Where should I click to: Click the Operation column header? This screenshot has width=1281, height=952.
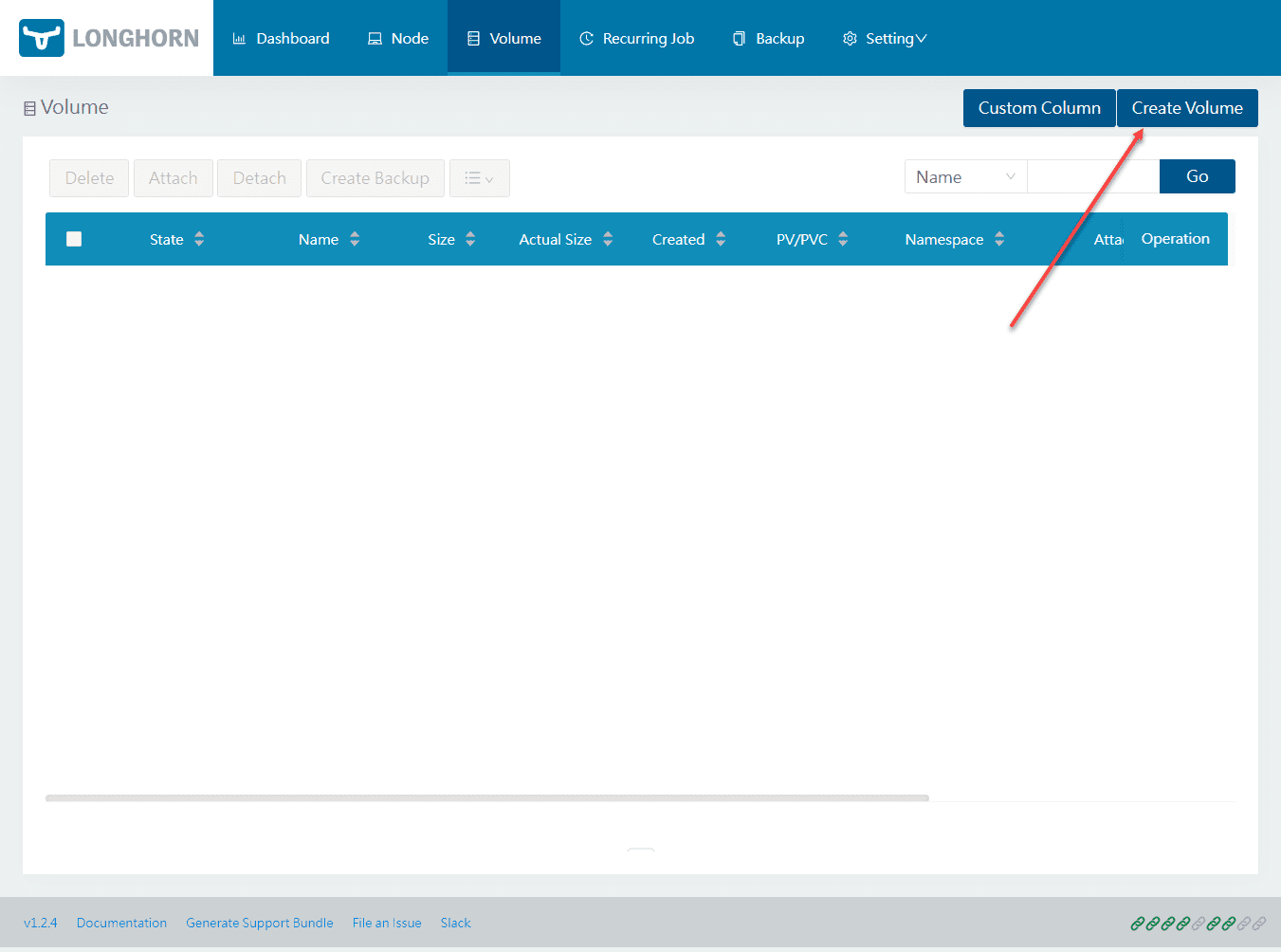1176,239
